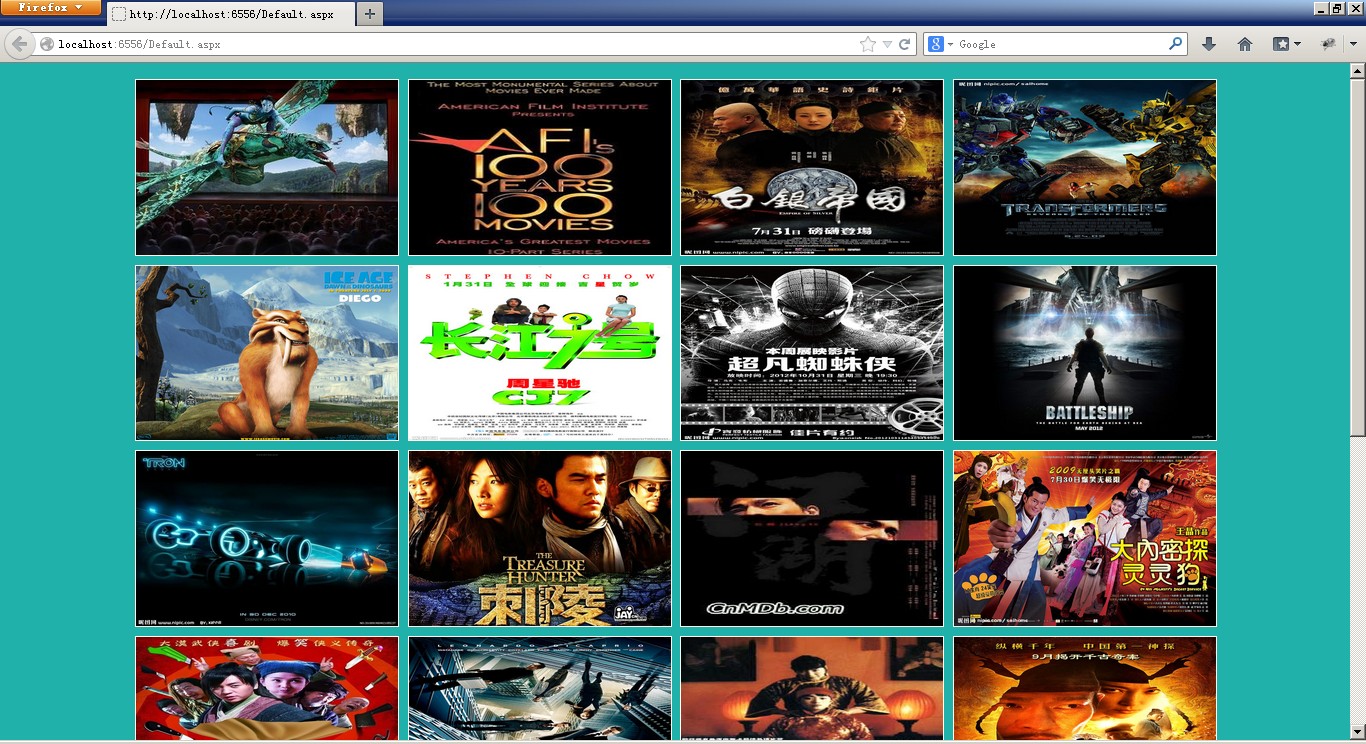
Task: Open The Treasure Hunter poster
Action: [x=540, y=539]
